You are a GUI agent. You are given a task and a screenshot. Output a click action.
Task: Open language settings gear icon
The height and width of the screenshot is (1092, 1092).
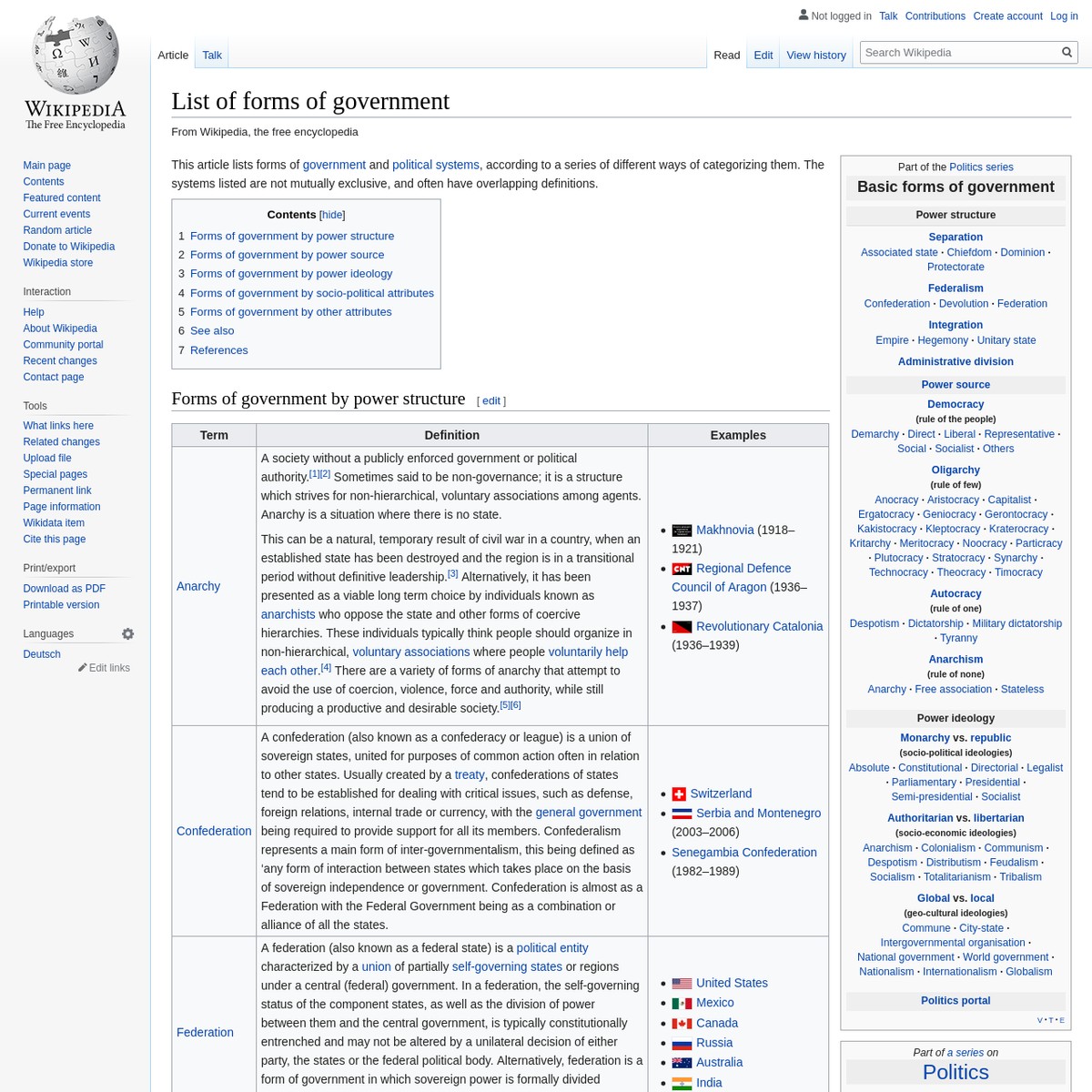[x=128, y=633]
